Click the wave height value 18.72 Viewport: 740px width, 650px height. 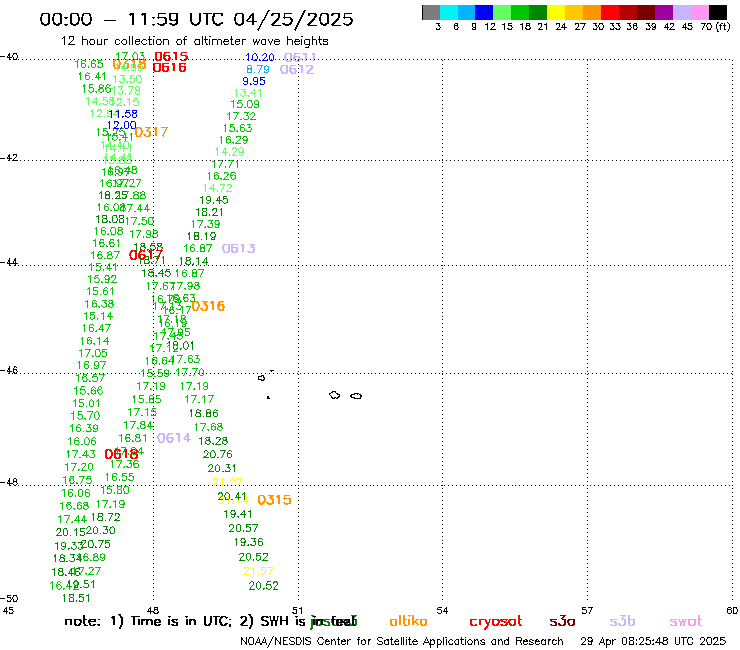[x=106, y=517]
